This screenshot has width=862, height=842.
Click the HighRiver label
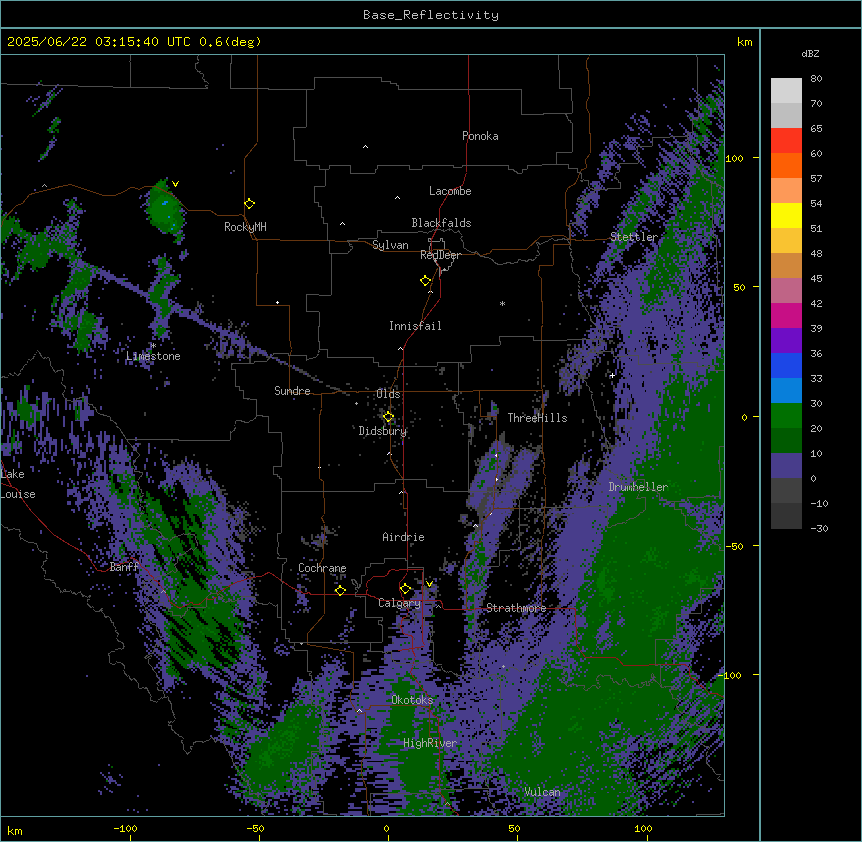tap(430, 743)
